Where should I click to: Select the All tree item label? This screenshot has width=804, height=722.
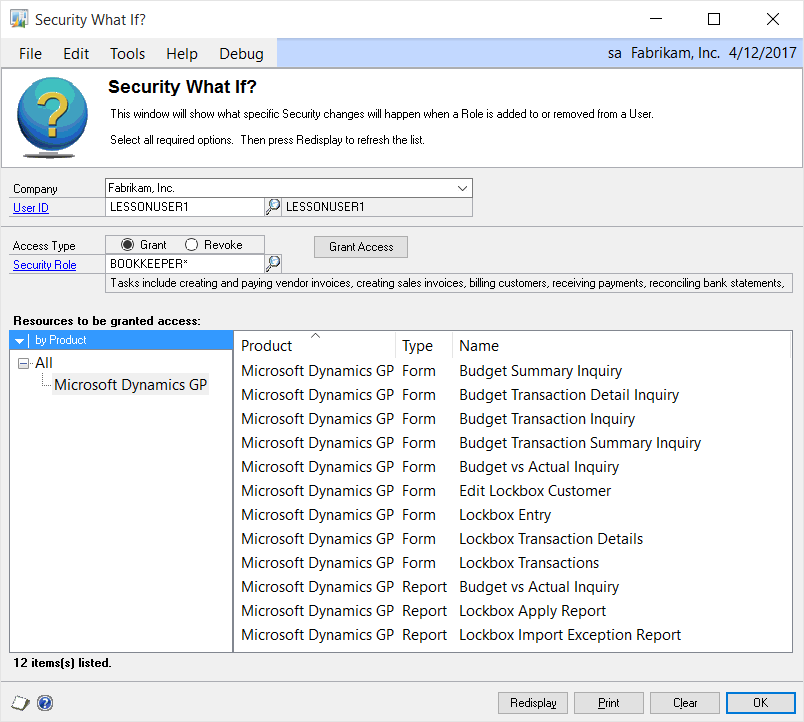coord(44,363)
